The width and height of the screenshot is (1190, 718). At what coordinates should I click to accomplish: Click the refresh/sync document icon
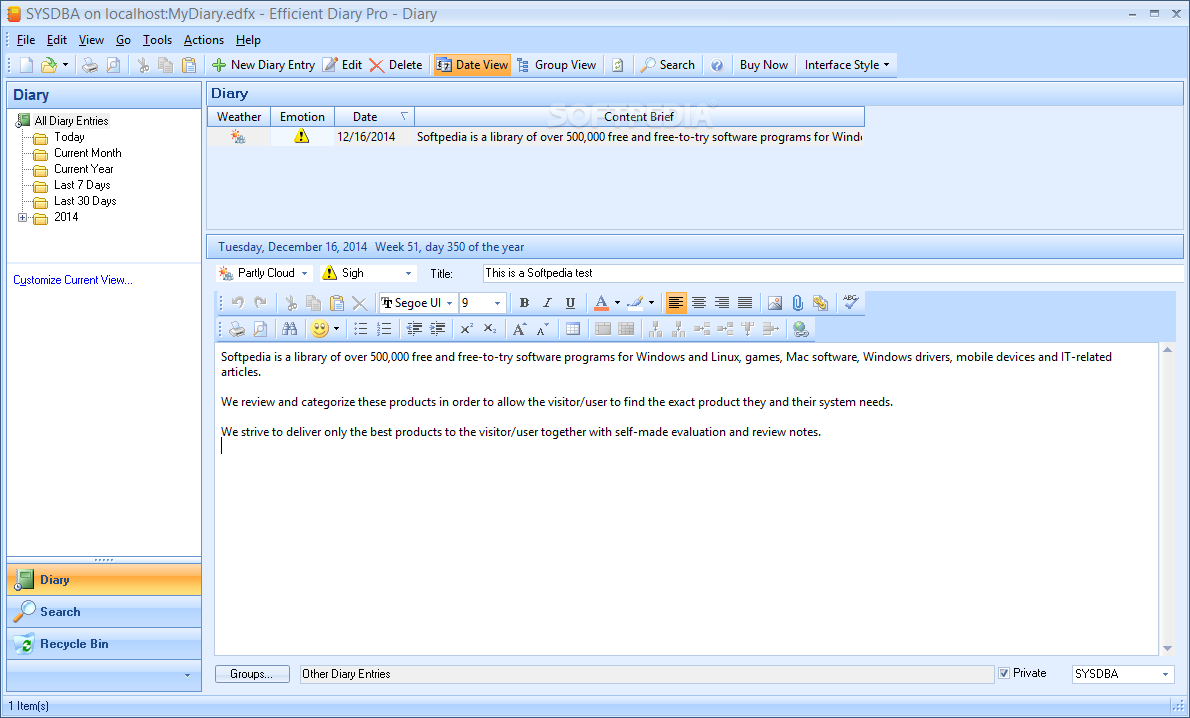point(618,65)
